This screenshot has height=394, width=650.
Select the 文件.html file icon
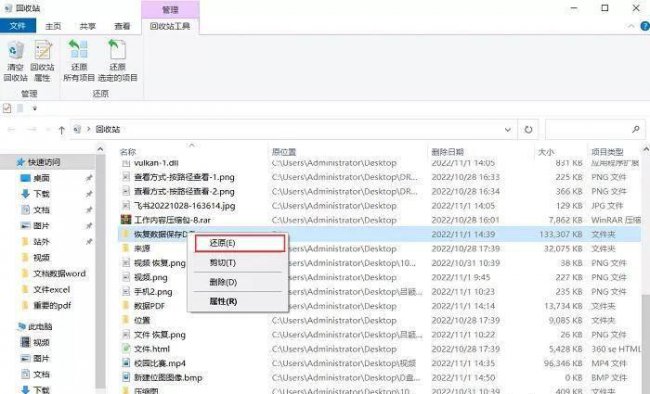[x=126, y=349]
